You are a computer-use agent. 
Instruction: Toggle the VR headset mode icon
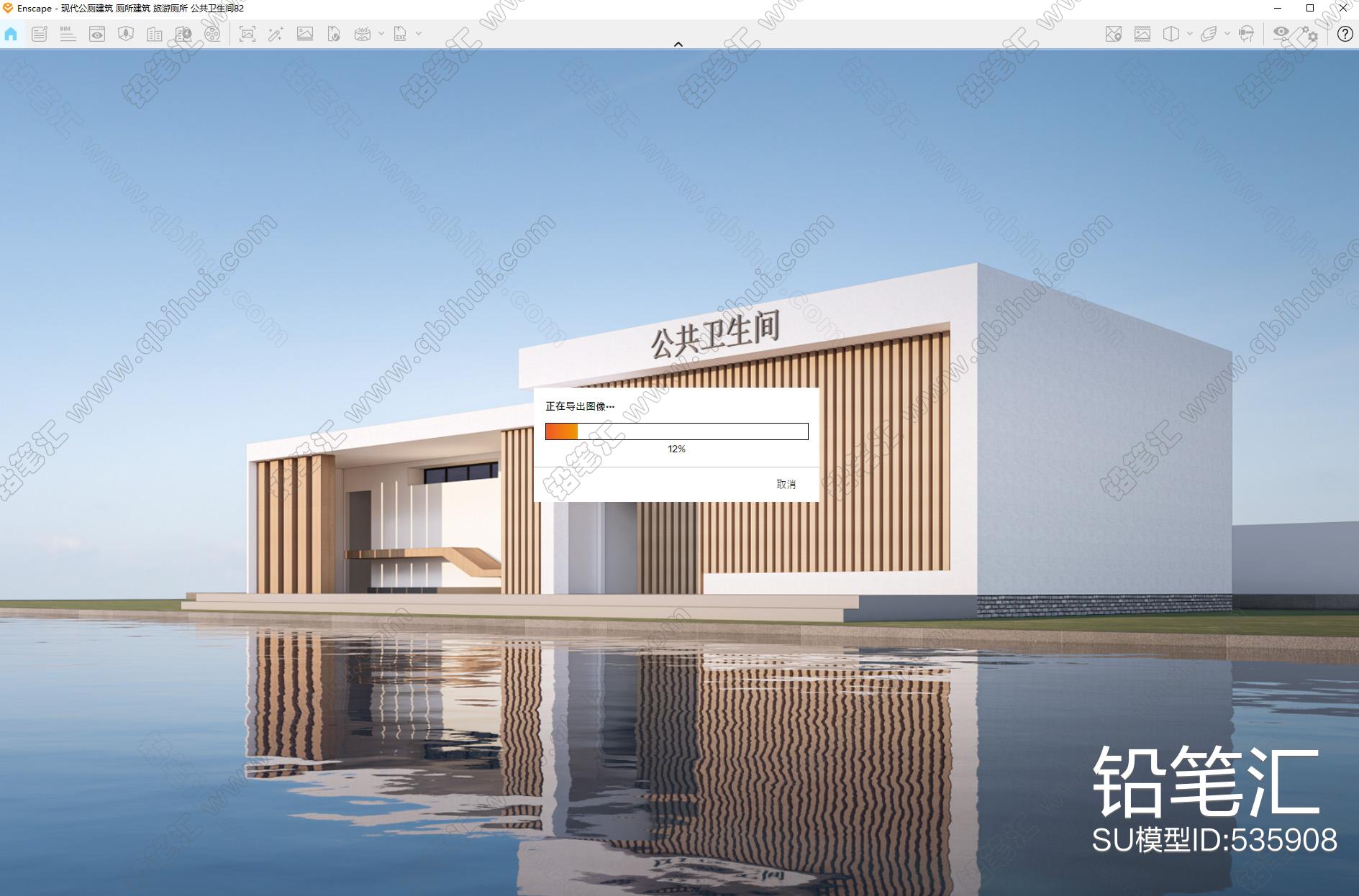coord(1247,34)
